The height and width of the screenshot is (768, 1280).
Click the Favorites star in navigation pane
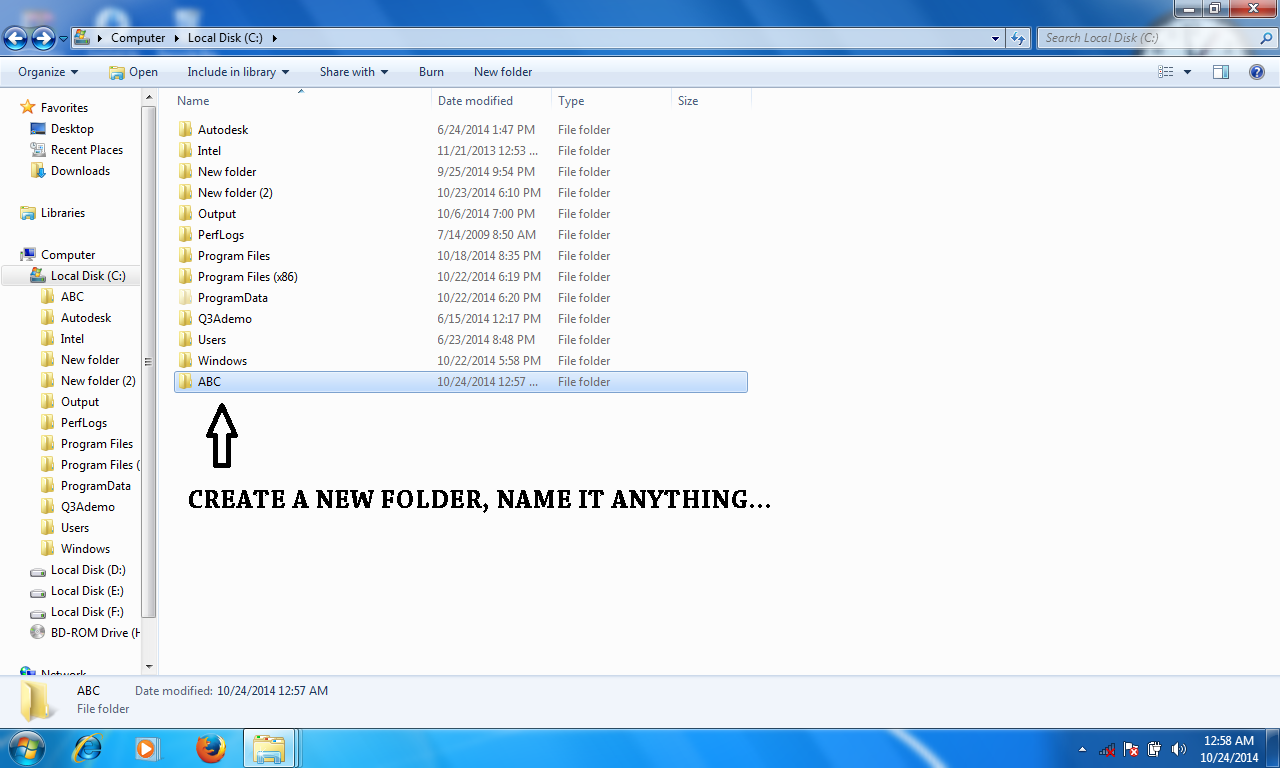tap(29, 108)
